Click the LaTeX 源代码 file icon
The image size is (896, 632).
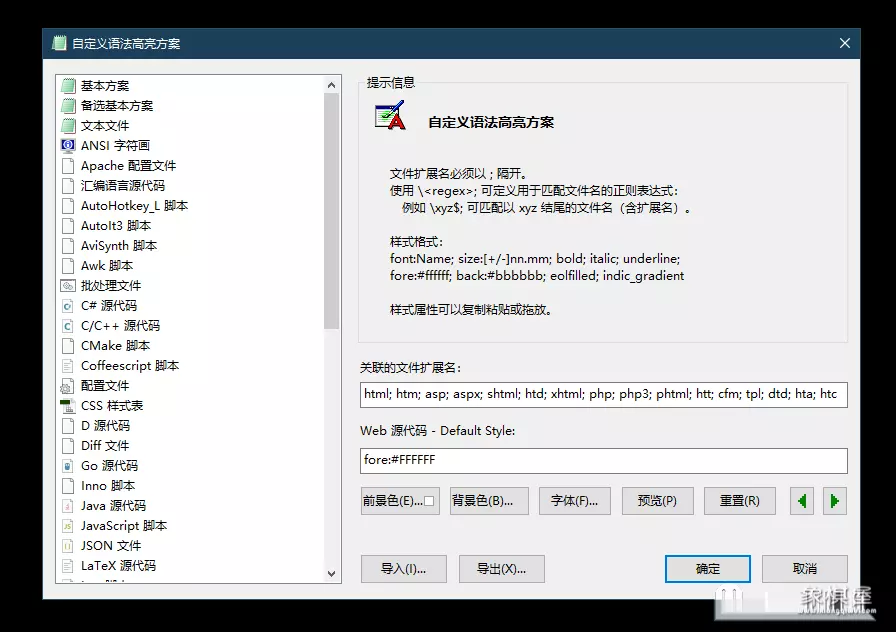click(x=68, y=566)
